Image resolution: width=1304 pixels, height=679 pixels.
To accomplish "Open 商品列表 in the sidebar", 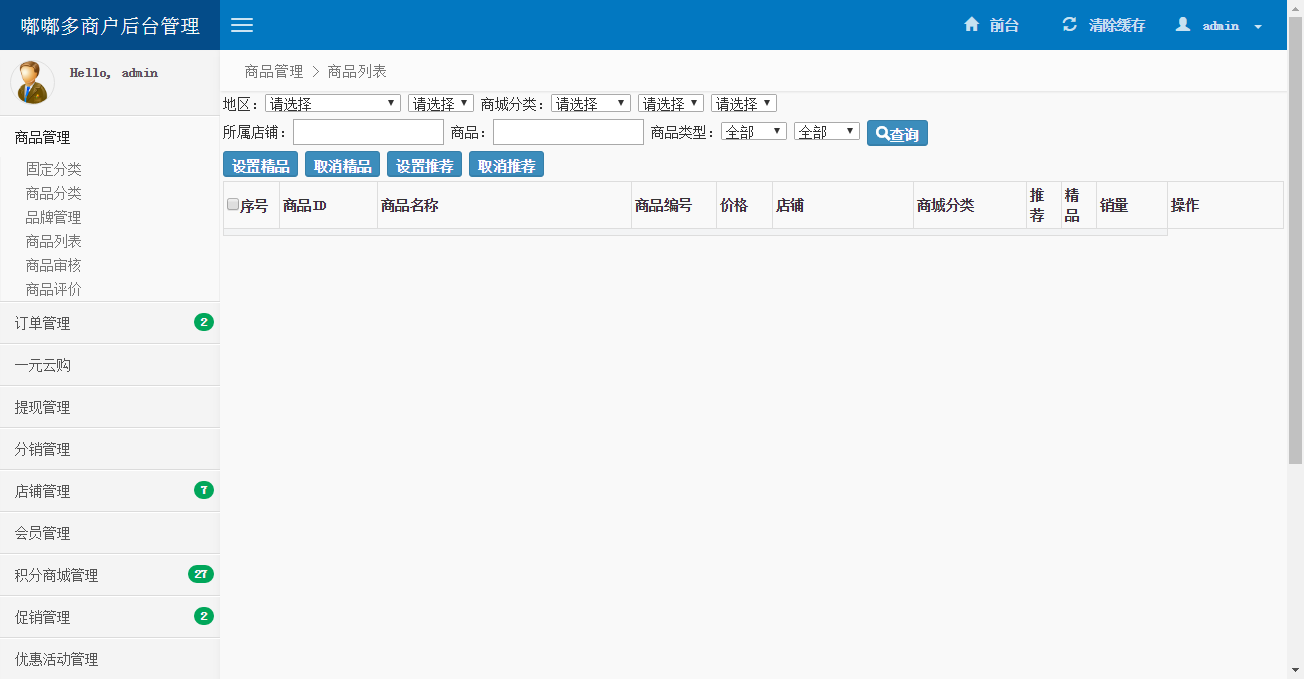I will 54,241.
